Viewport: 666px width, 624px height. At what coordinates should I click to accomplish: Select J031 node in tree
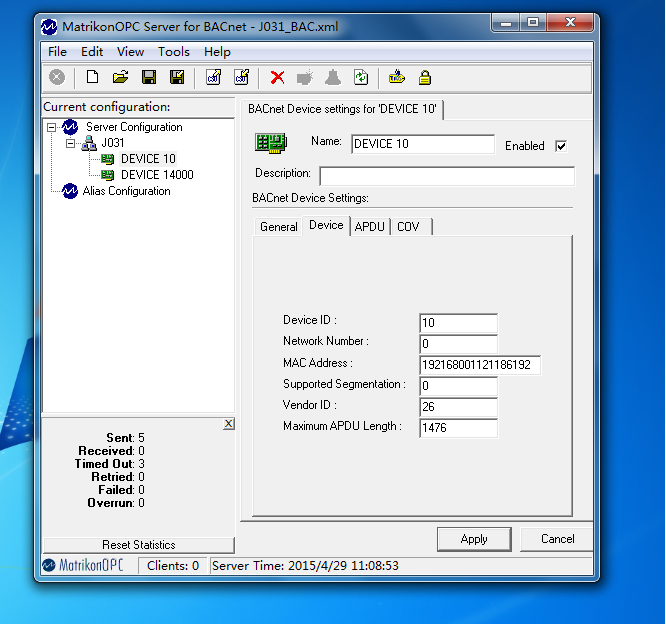(113, 143)
